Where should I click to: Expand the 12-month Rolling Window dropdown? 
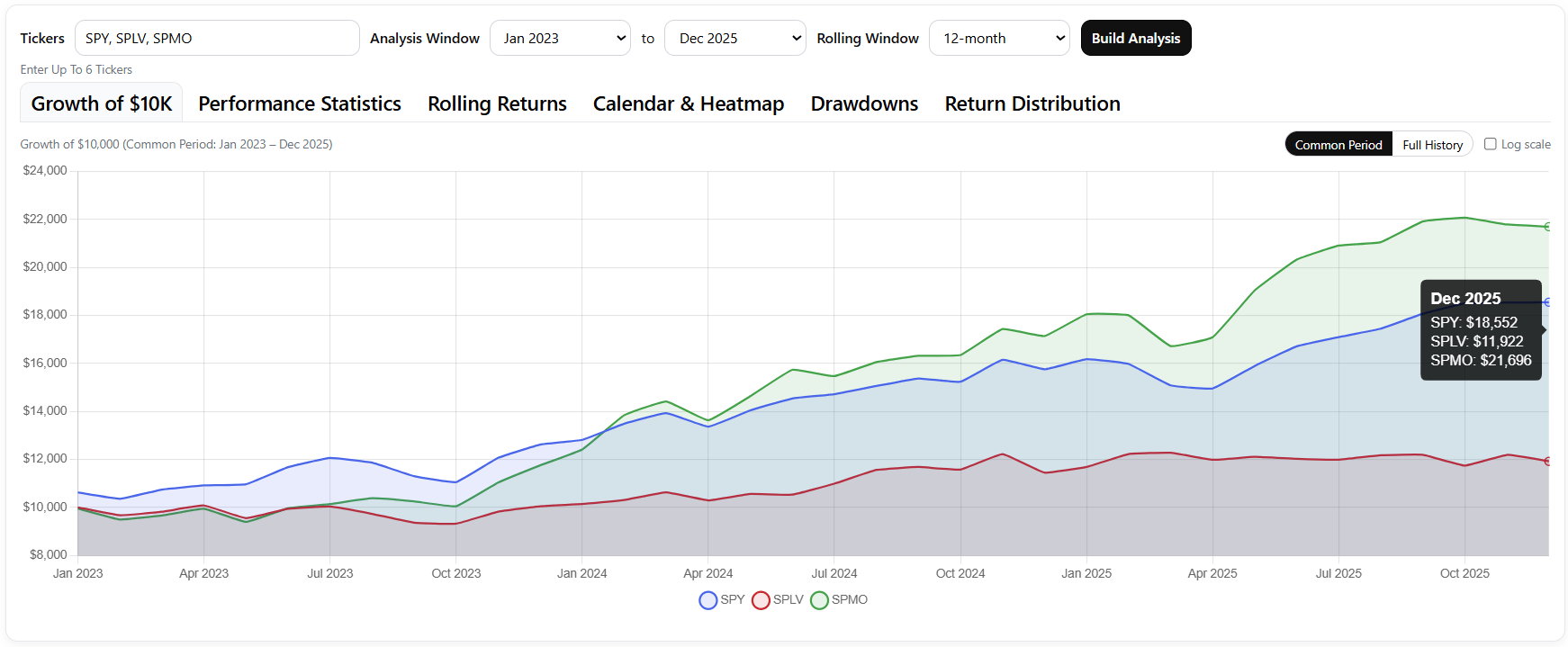click(x=999, y=38)
